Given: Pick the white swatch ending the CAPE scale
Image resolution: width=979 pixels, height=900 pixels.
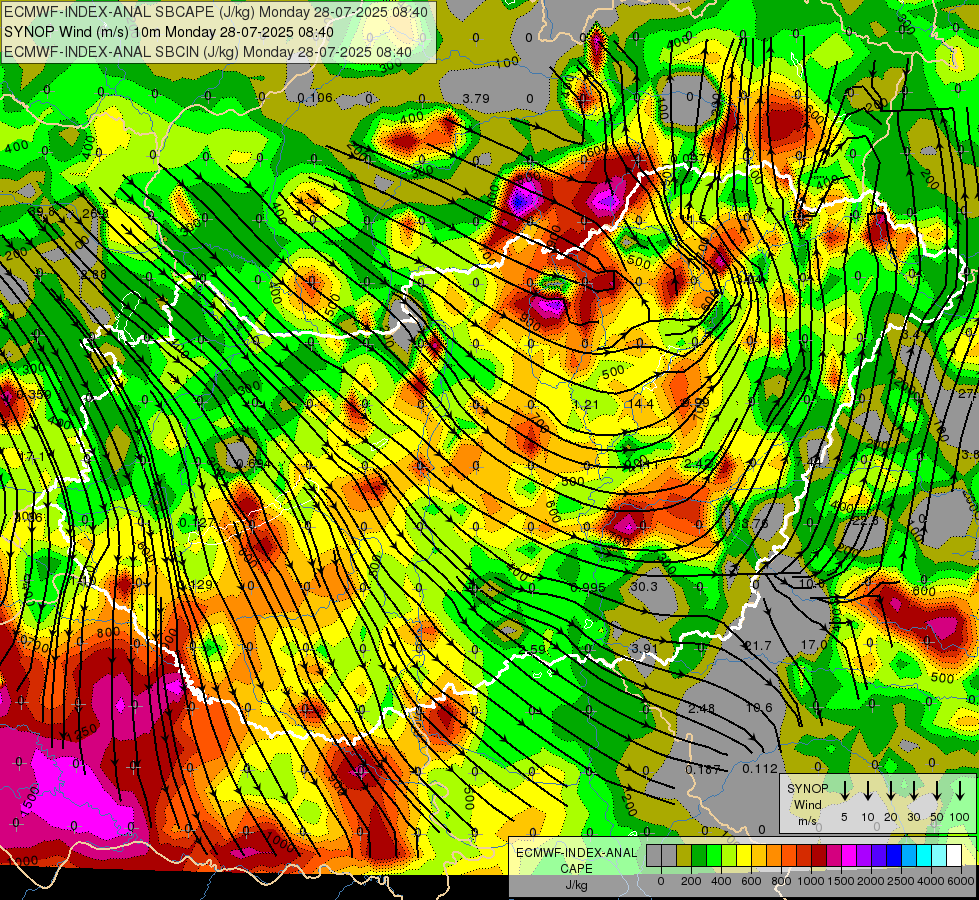Looking at the screenshot, I should [x=953, y=855].
